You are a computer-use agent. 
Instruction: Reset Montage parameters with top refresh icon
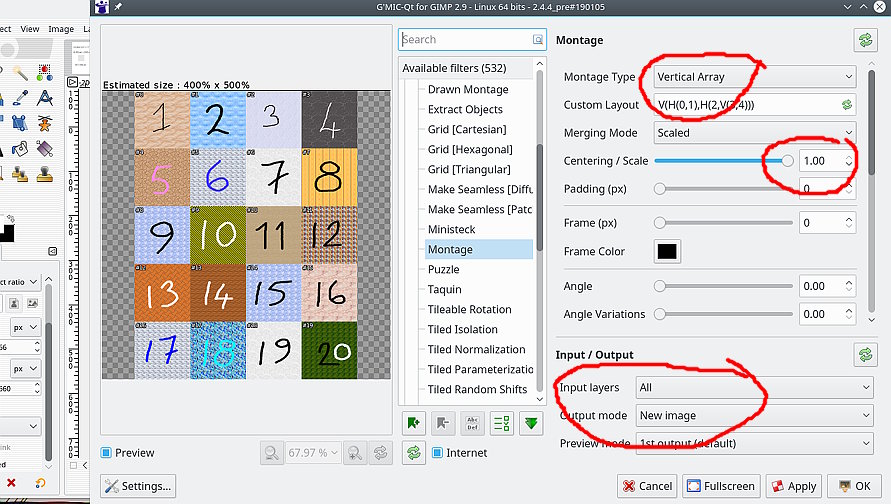(x=863, y=40)
